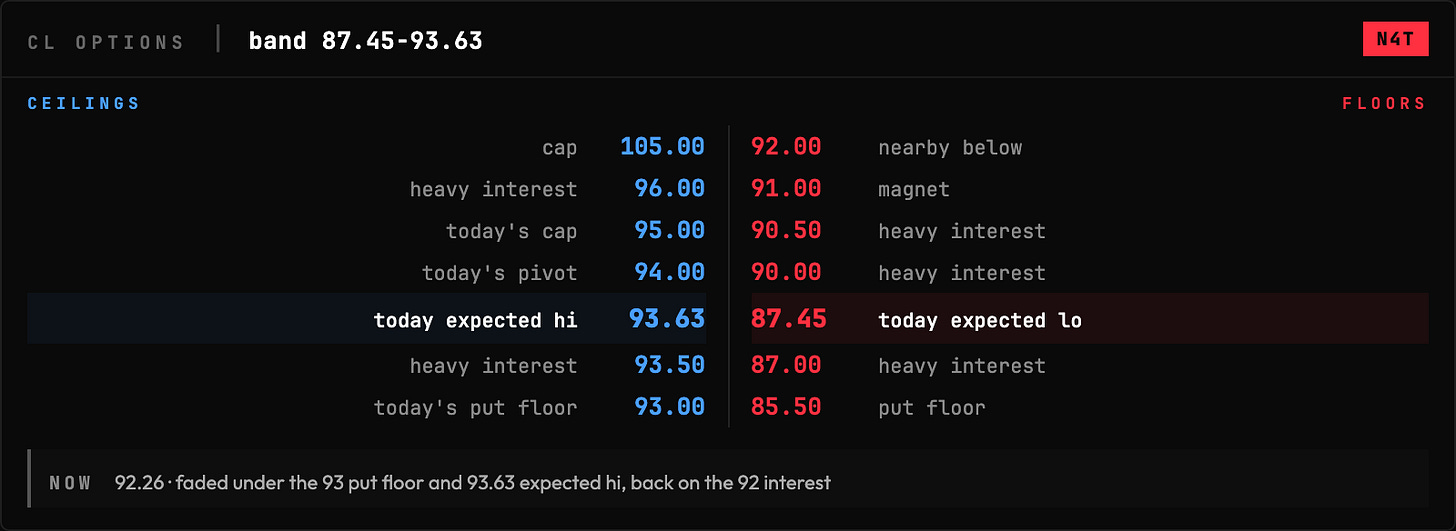Select the CL OPTIONS title label

pyautogui.click(x=106, y=42)
